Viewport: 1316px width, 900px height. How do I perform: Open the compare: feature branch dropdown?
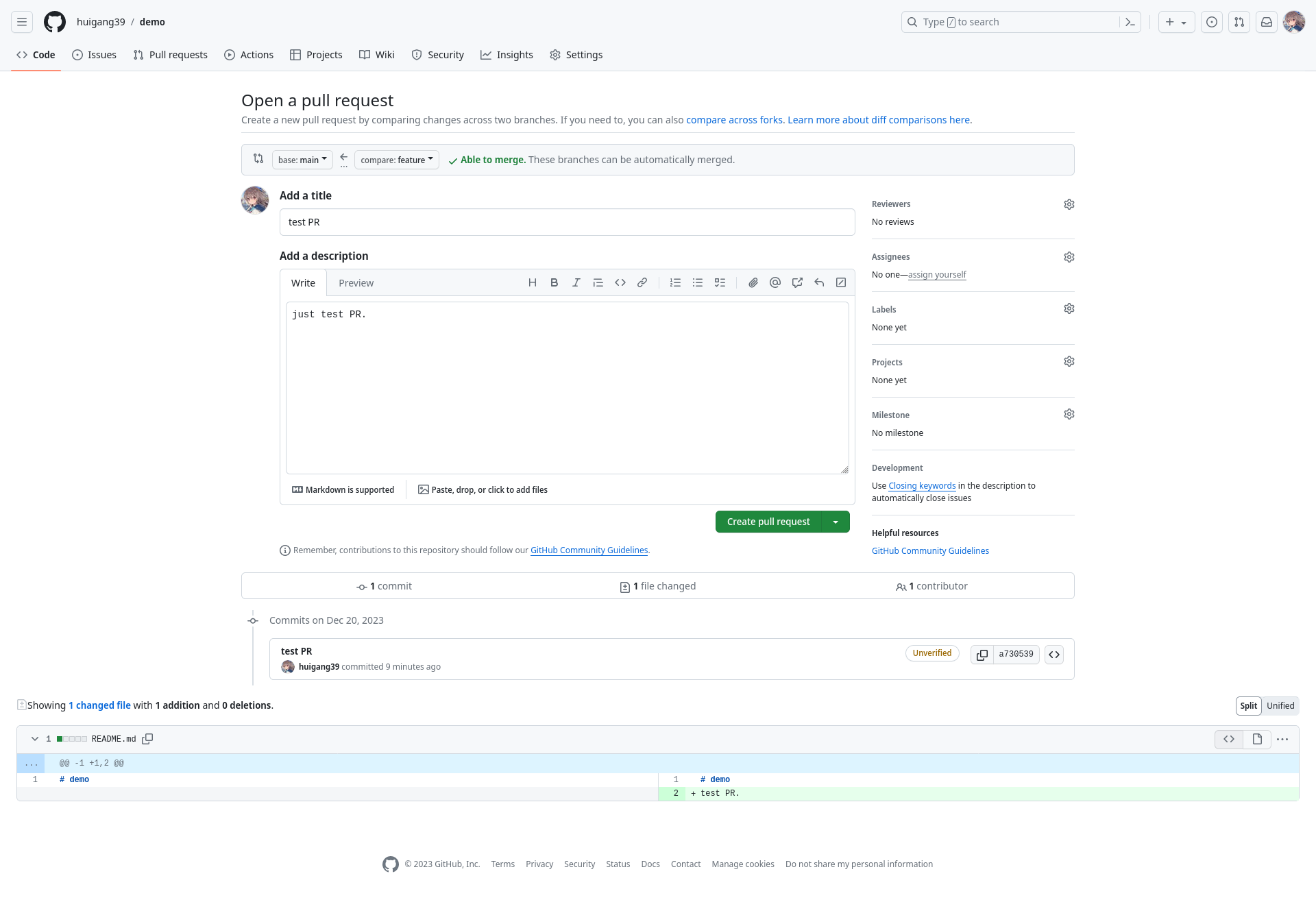396,160
